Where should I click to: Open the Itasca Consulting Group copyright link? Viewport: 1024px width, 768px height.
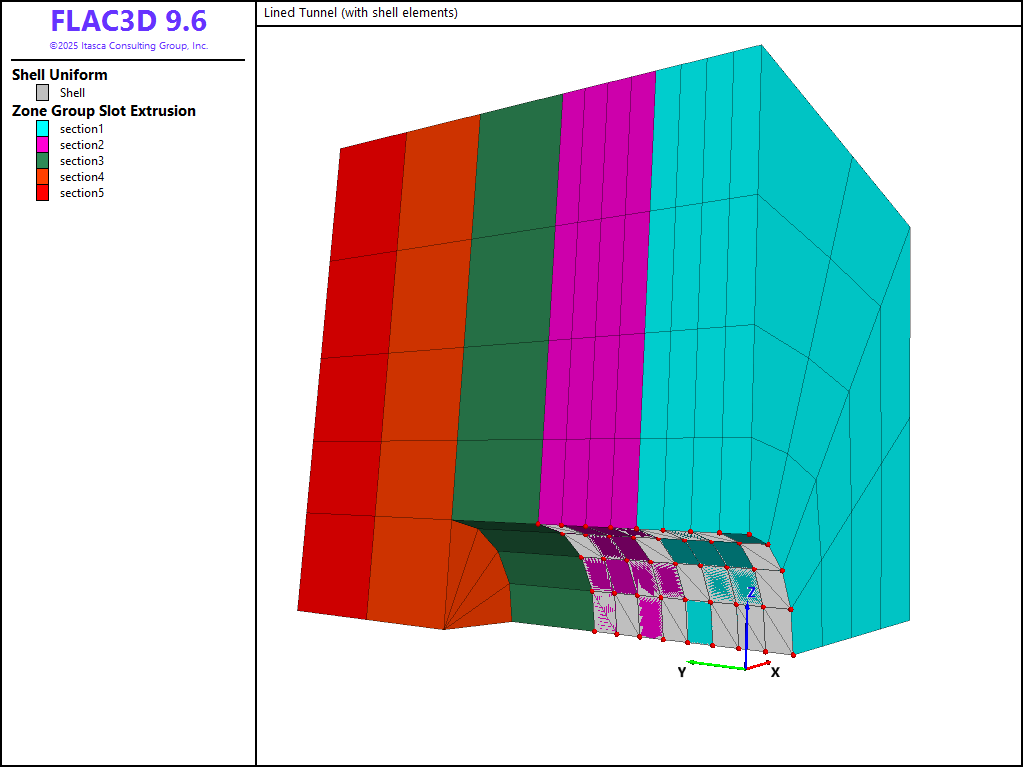(x=128, y=46)
